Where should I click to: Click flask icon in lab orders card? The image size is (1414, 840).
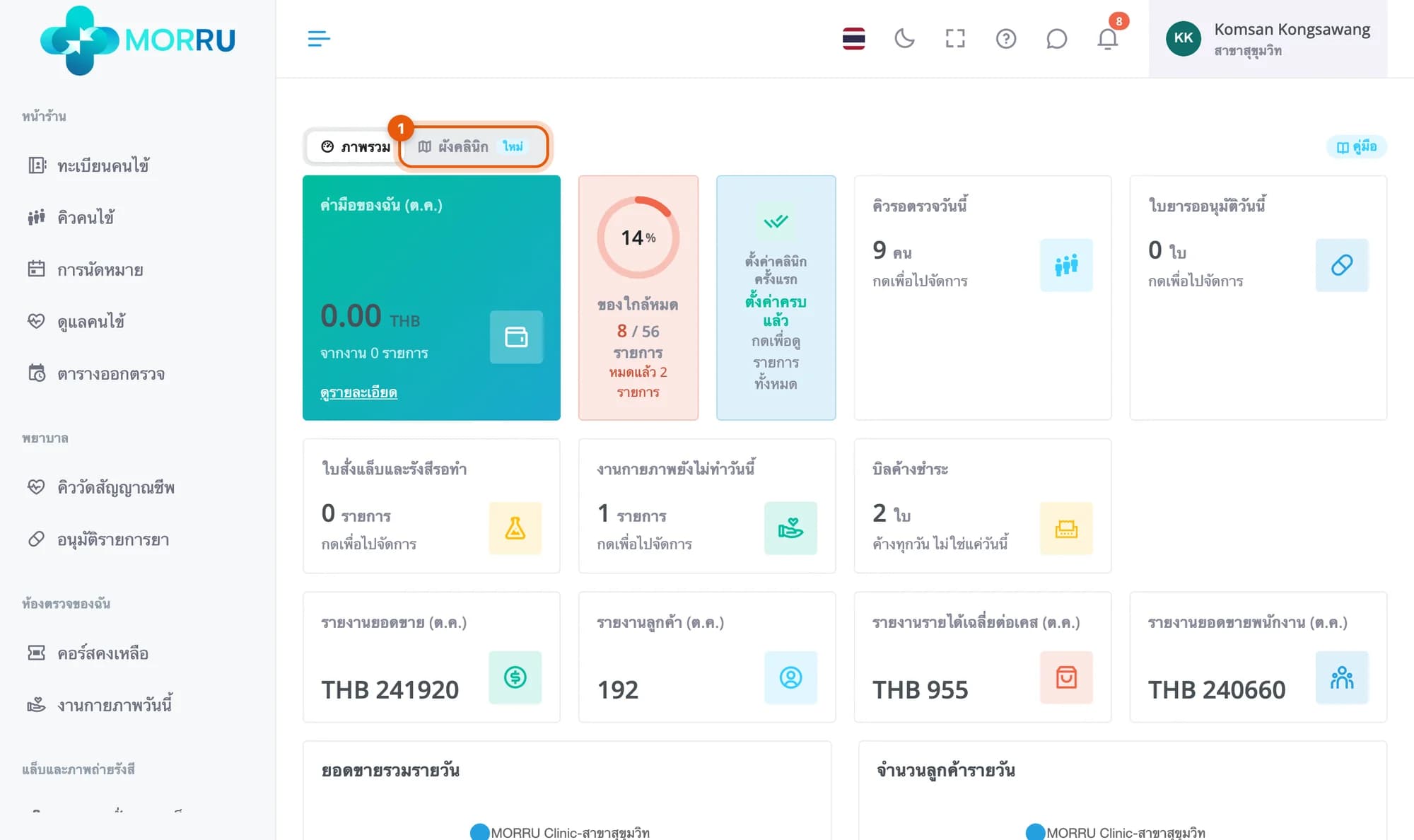pyautogui.click(x=515, y=528)
